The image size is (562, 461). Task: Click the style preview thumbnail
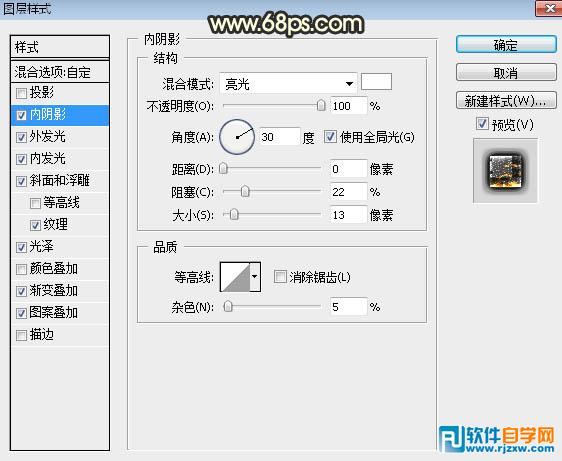(505, 171)
